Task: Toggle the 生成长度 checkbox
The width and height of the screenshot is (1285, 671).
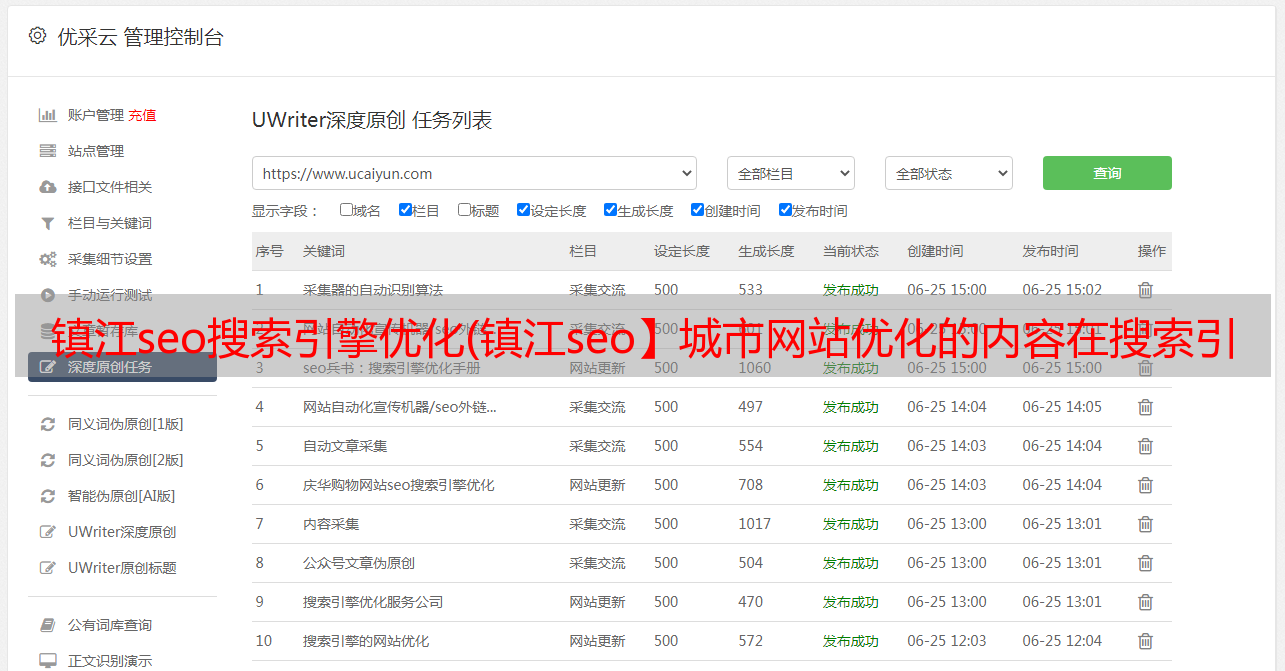Action: pyautogui.click(x=610, y=210)
